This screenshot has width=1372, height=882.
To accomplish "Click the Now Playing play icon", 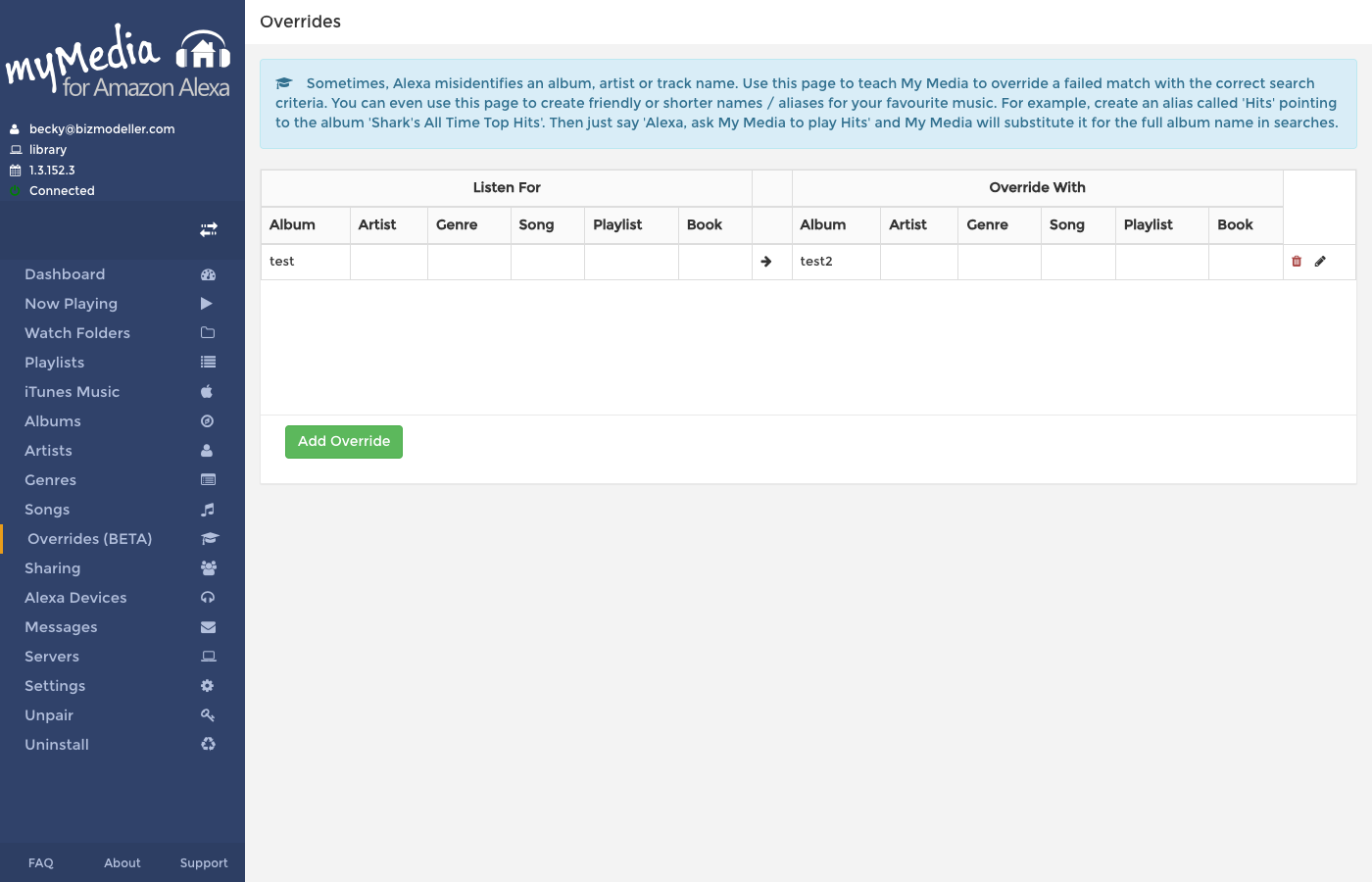I will (x=207, y=304).
